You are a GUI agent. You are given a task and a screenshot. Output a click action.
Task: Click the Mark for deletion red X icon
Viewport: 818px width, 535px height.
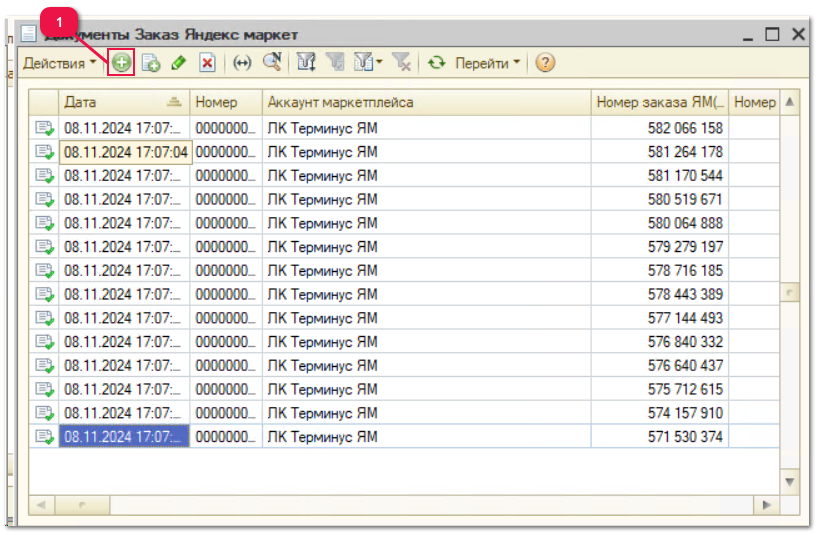tap(207, 63)
